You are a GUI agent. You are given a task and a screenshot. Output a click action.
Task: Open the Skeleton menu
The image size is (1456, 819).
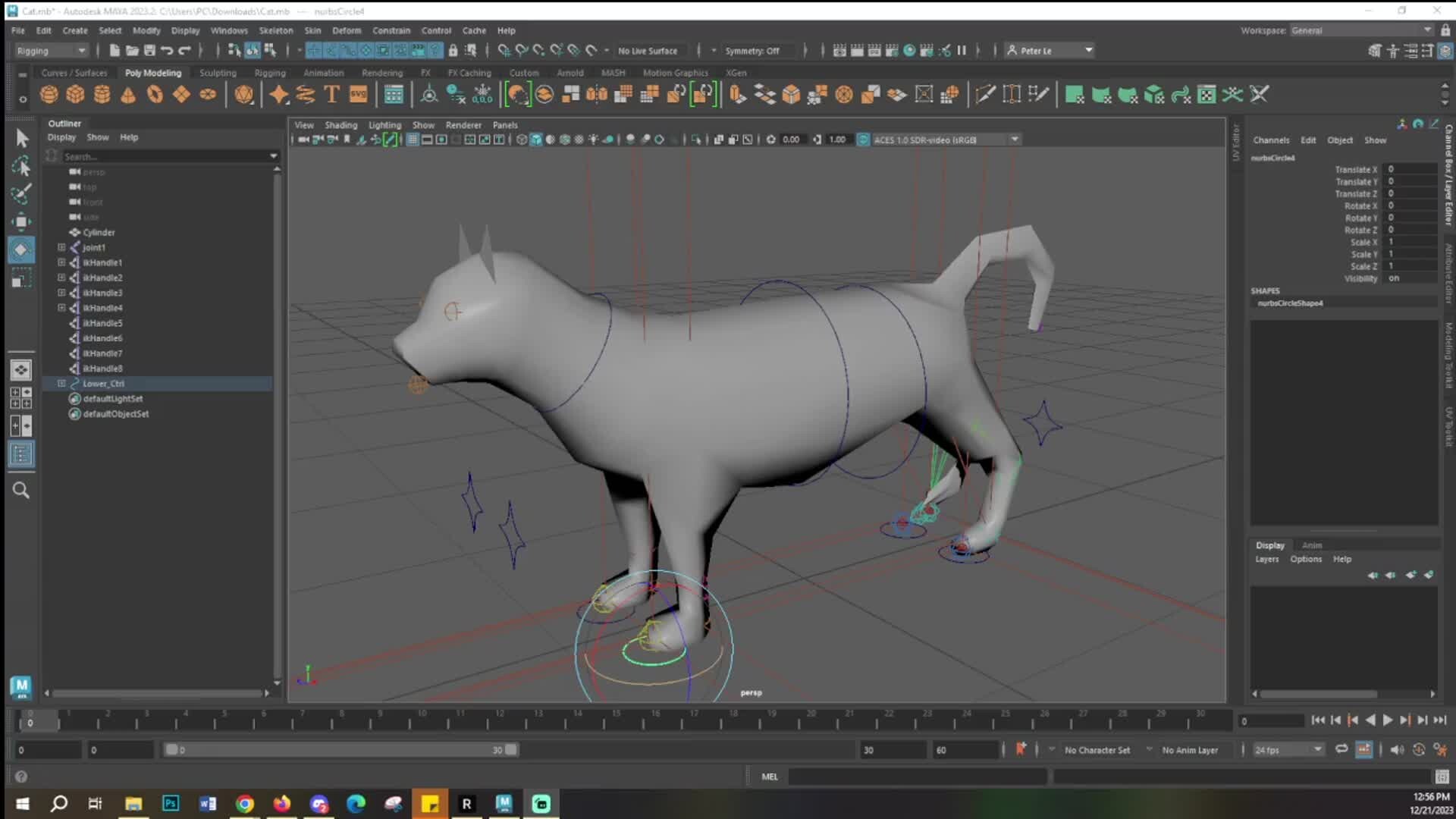coord(275,30)
